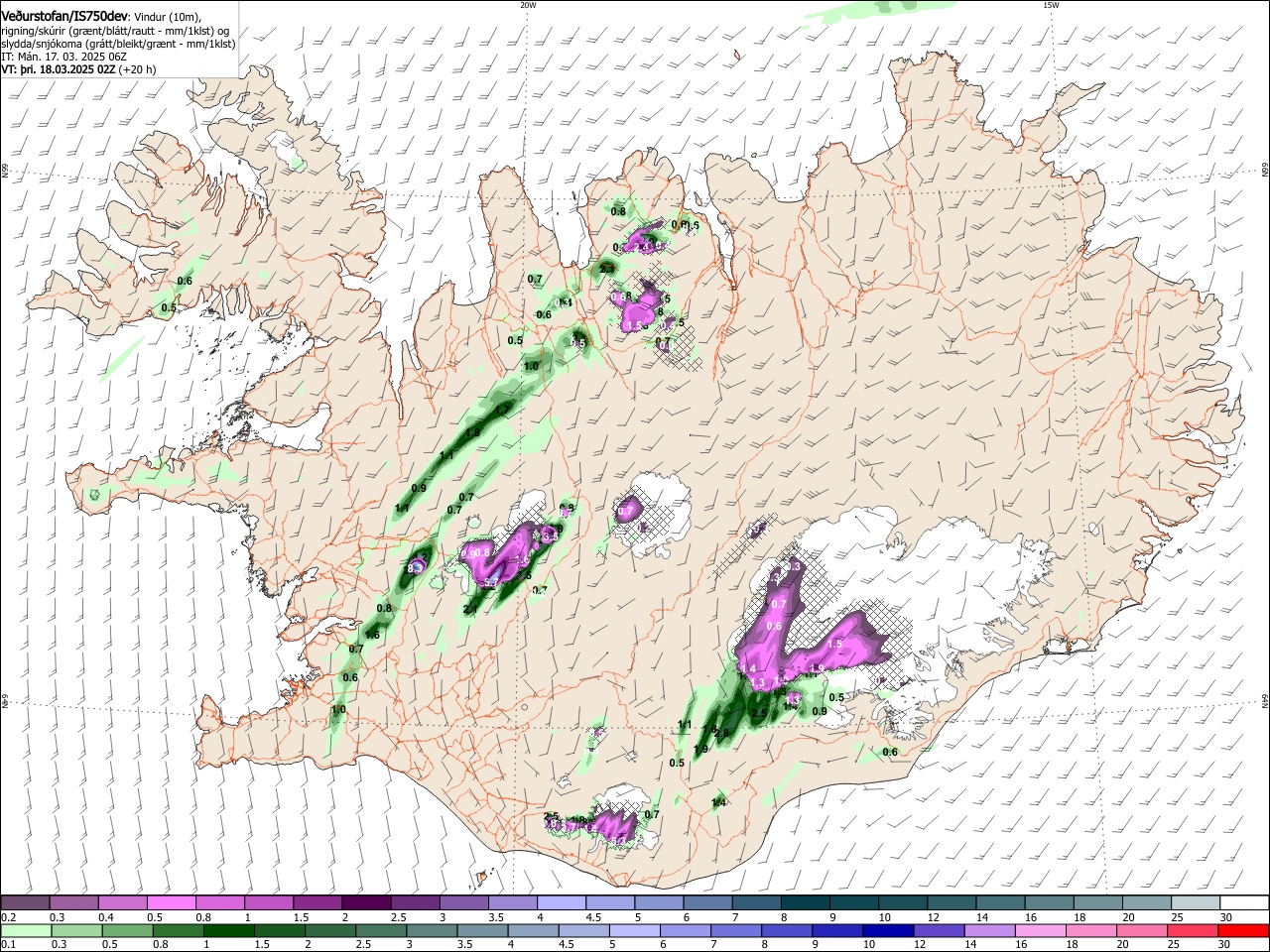Select snow legend swatch between 8 and 9
The image size is (1270, 952).
coord(805,903)
